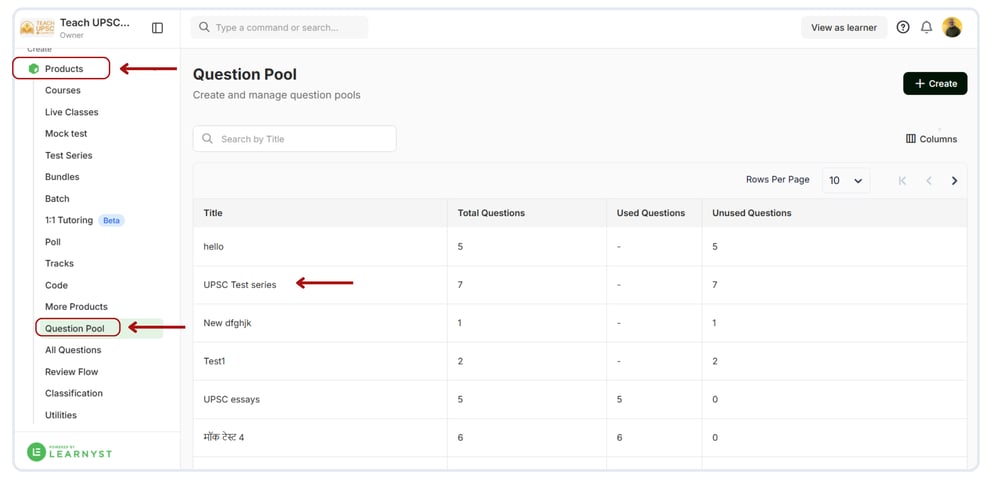Click unused value 2 in Test1 row

[x=715, y=361]
